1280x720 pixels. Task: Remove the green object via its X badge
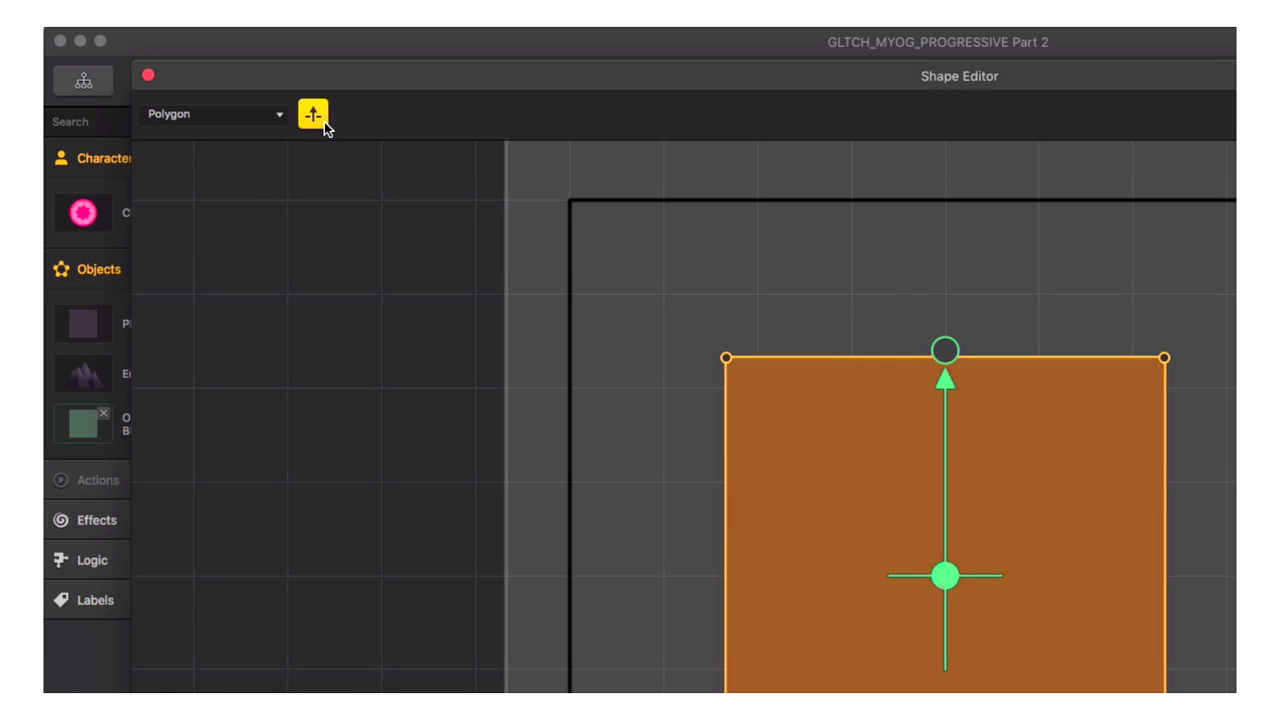coord(103,413)
